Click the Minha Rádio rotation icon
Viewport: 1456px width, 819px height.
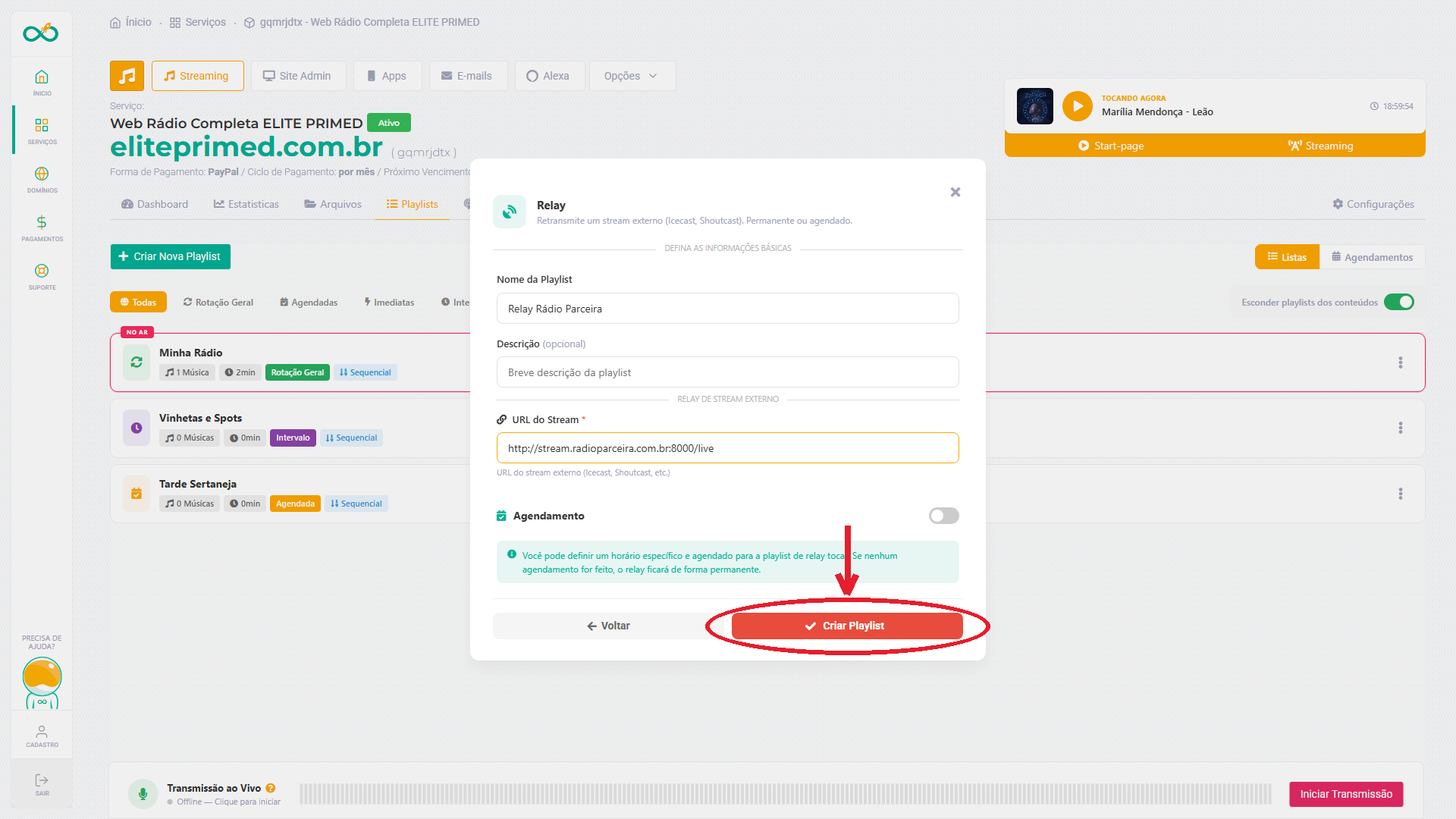(136, 362)
